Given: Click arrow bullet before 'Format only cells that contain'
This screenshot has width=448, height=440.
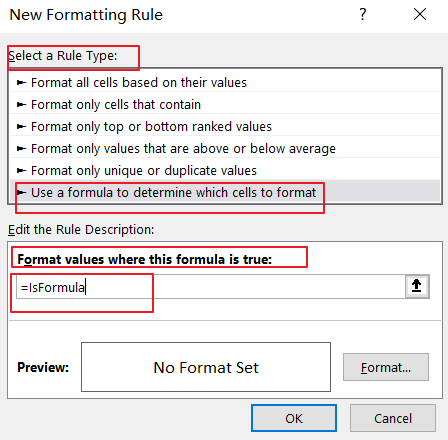Looking at the screenshot, I should tap(21, 105).
